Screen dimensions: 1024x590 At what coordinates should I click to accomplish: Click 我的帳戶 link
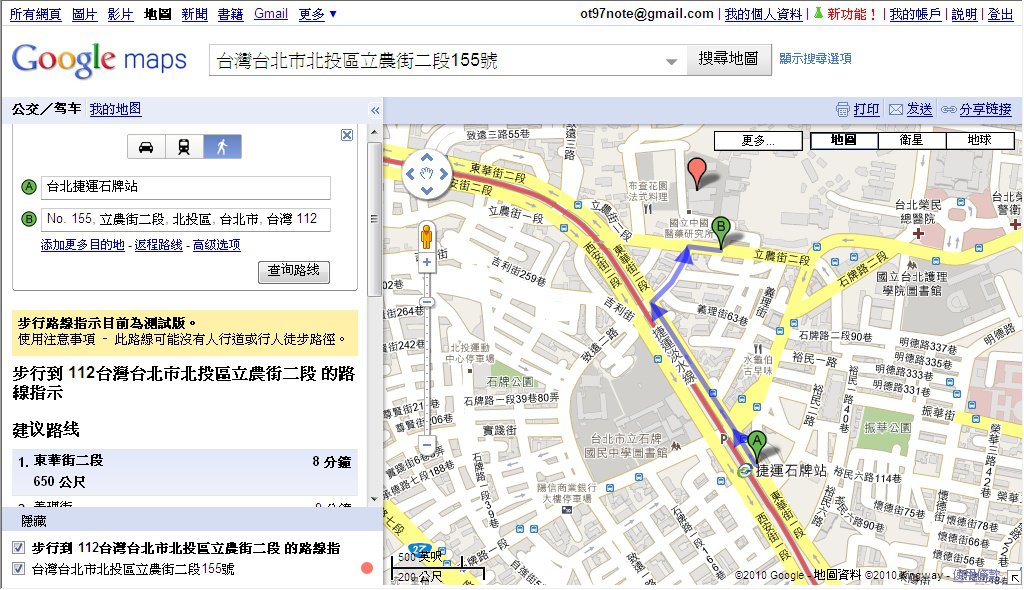click(916, 14)
